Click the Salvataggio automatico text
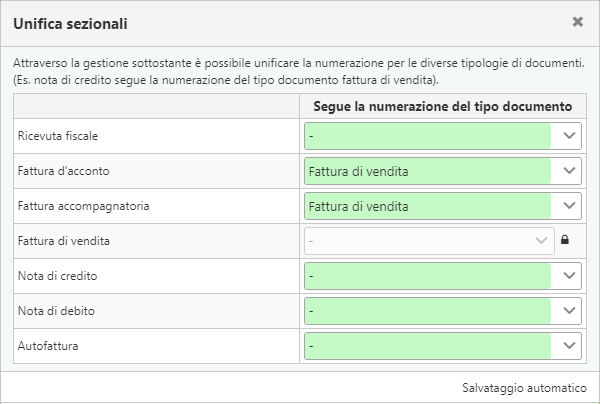Viewport: 600px width, 404px height. tap(524, 388)
